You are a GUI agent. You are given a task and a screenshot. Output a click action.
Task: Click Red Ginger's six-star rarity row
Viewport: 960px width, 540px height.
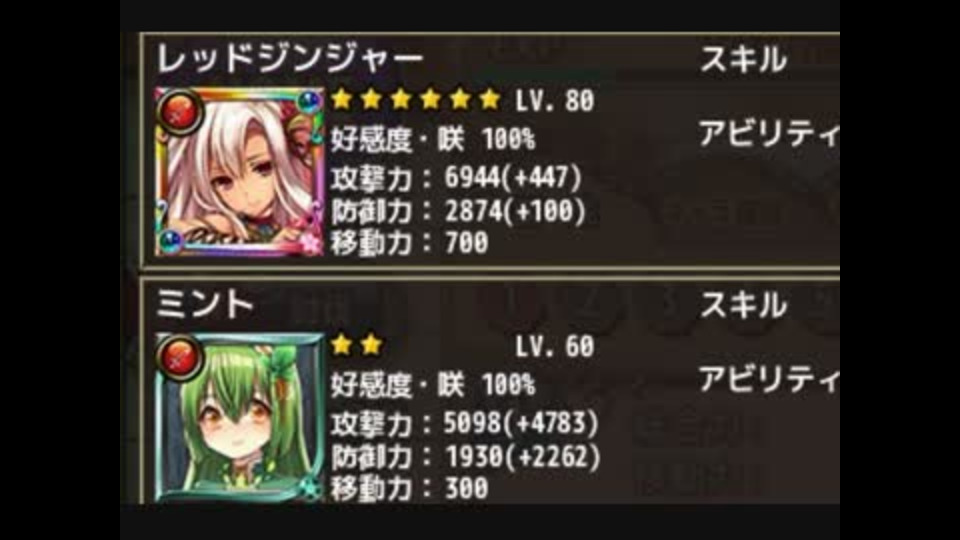pos(416,99)
